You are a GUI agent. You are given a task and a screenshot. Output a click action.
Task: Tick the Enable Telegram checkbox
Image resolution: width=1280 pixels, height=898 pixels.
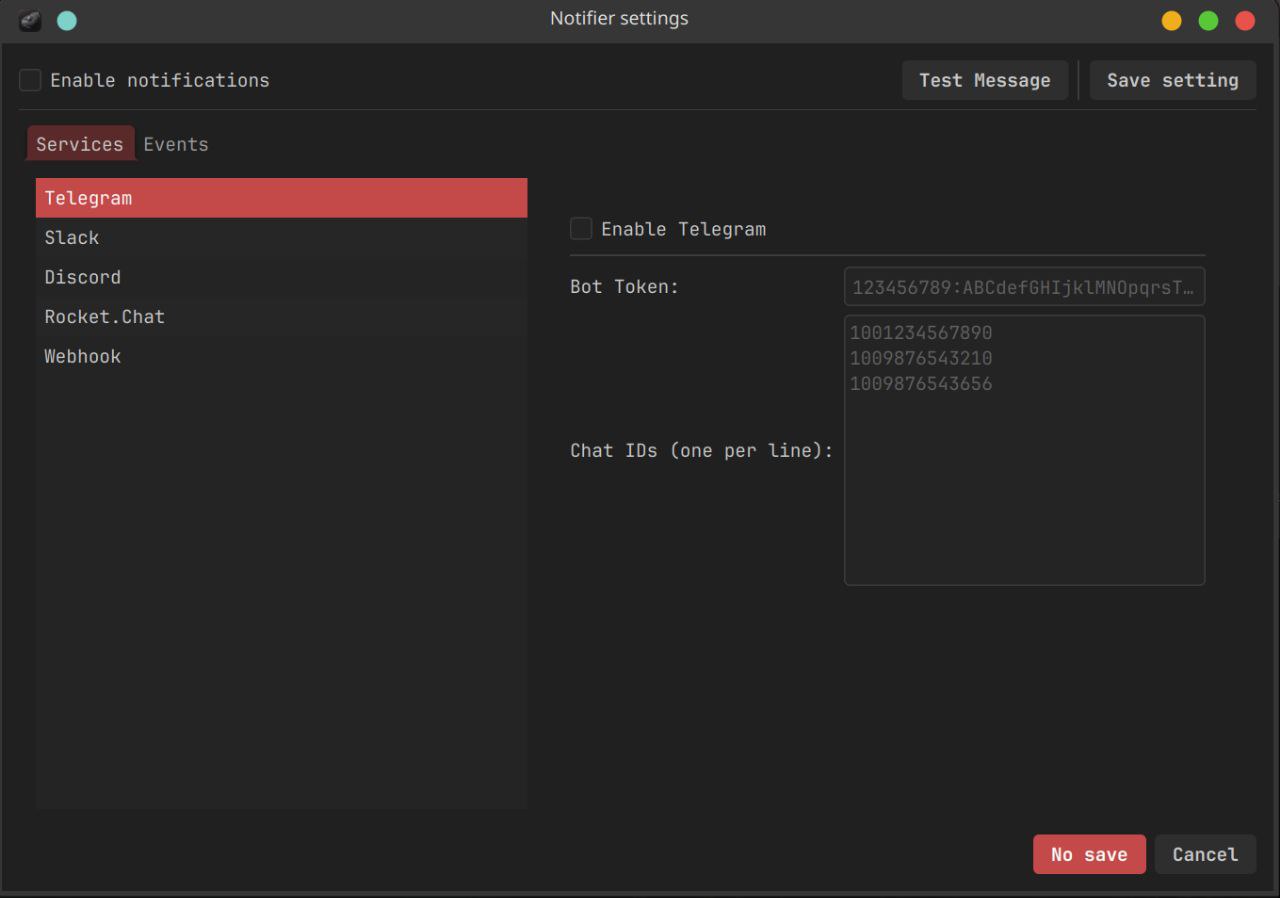click(x=581, y=229)
